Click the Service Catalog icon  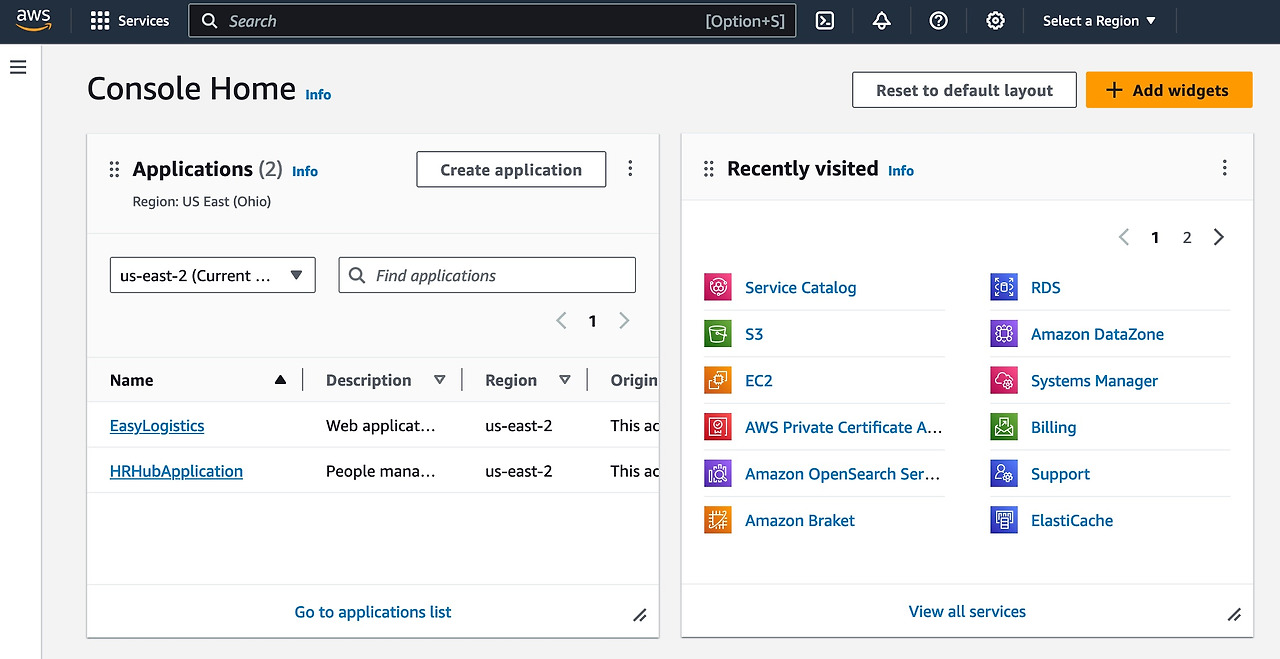718,287
